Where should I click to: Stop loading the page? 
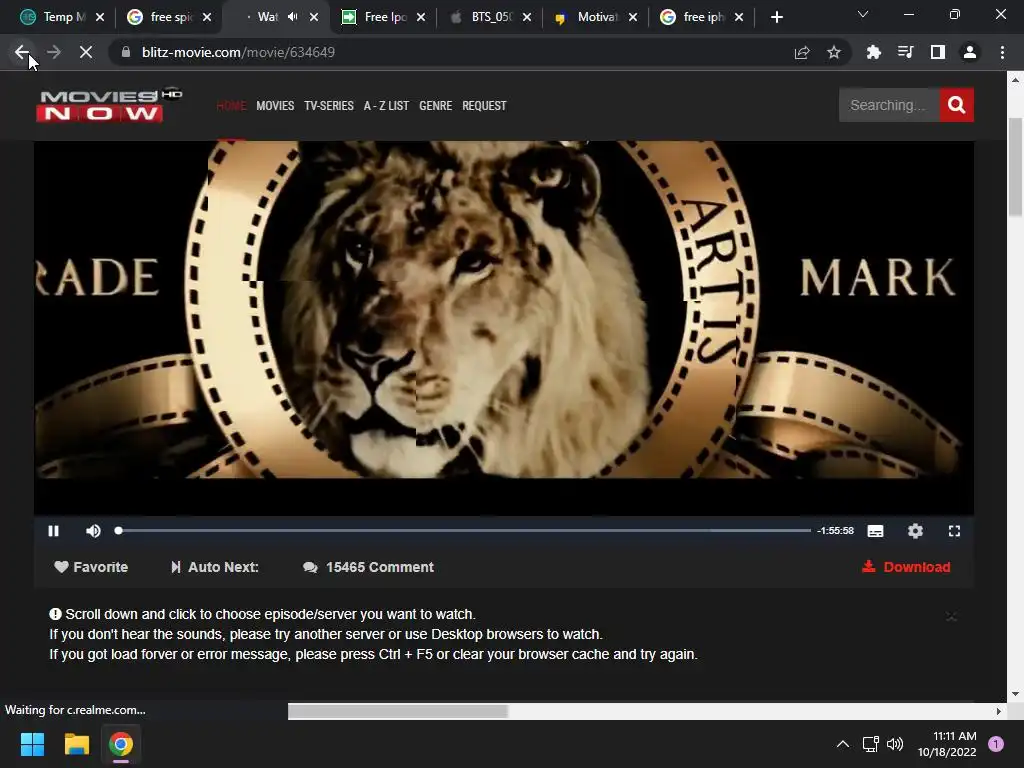(x=86, y=52)
